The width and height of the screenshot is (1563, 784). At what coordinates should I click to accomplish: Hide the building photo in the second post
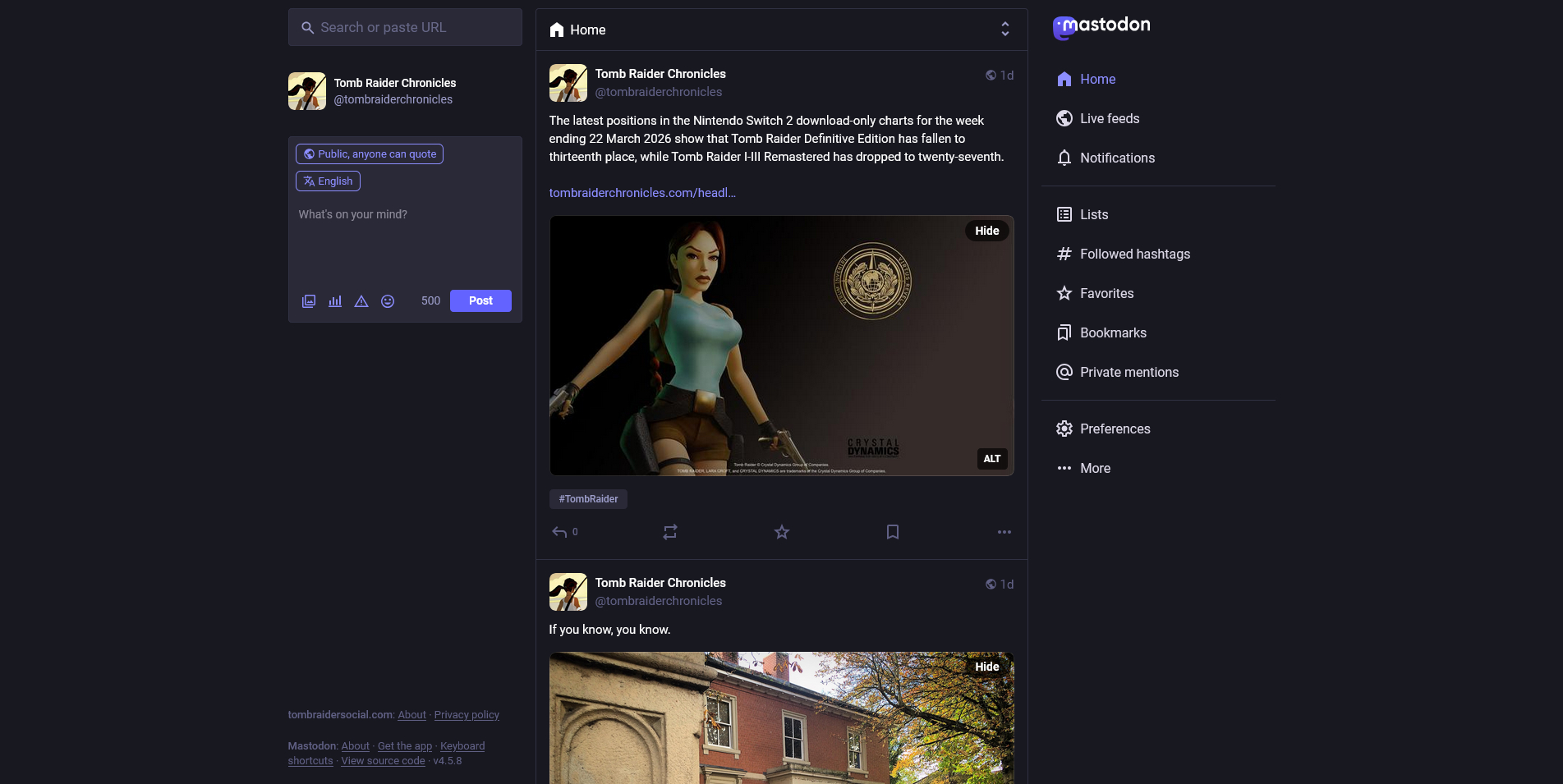(986, 667)
